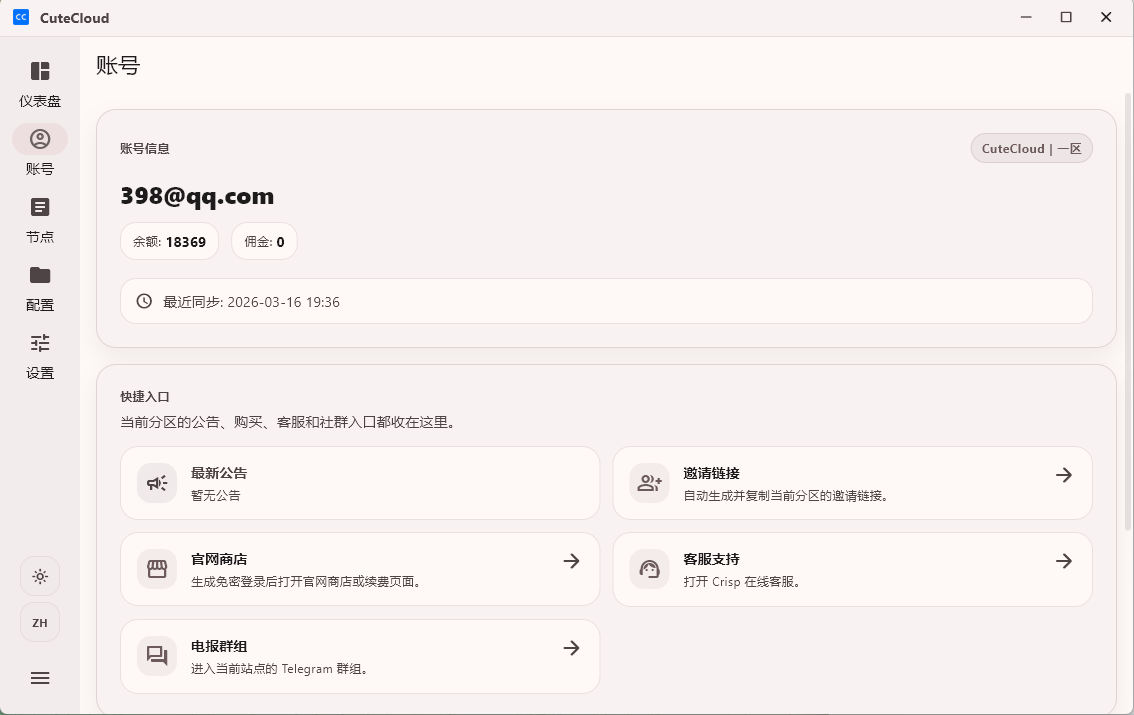Switch language using the ZH toggle
Screen dimensions: 1134x715
pyautogui.click(x=40, y=622)
